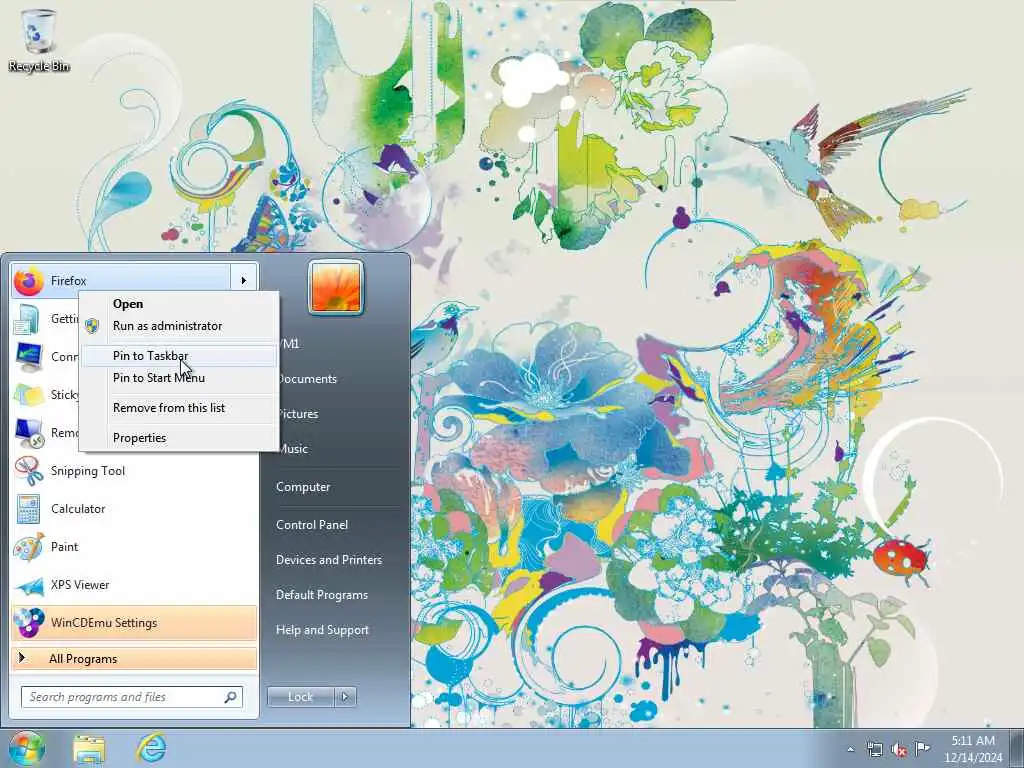Open Devices and Printers

[328, 560]
